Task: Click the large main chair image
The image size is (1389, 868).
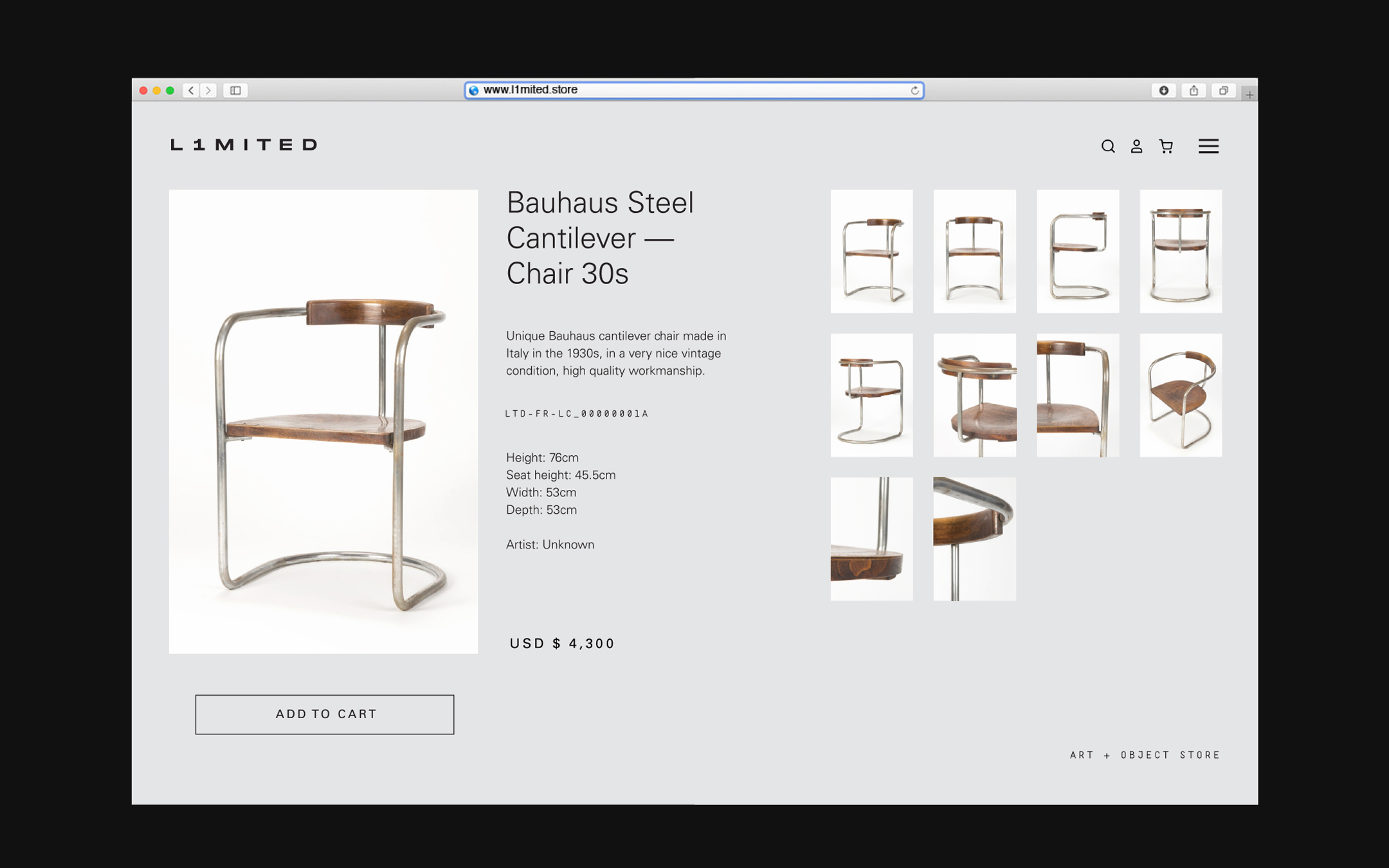Action: pyautogui.click(x=323, y=421)
